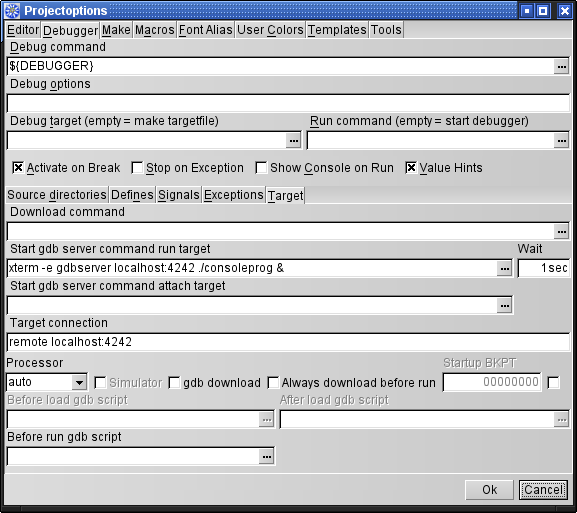
Task: Open browse button for Debug command field
Action: click(x=561, y=67)
